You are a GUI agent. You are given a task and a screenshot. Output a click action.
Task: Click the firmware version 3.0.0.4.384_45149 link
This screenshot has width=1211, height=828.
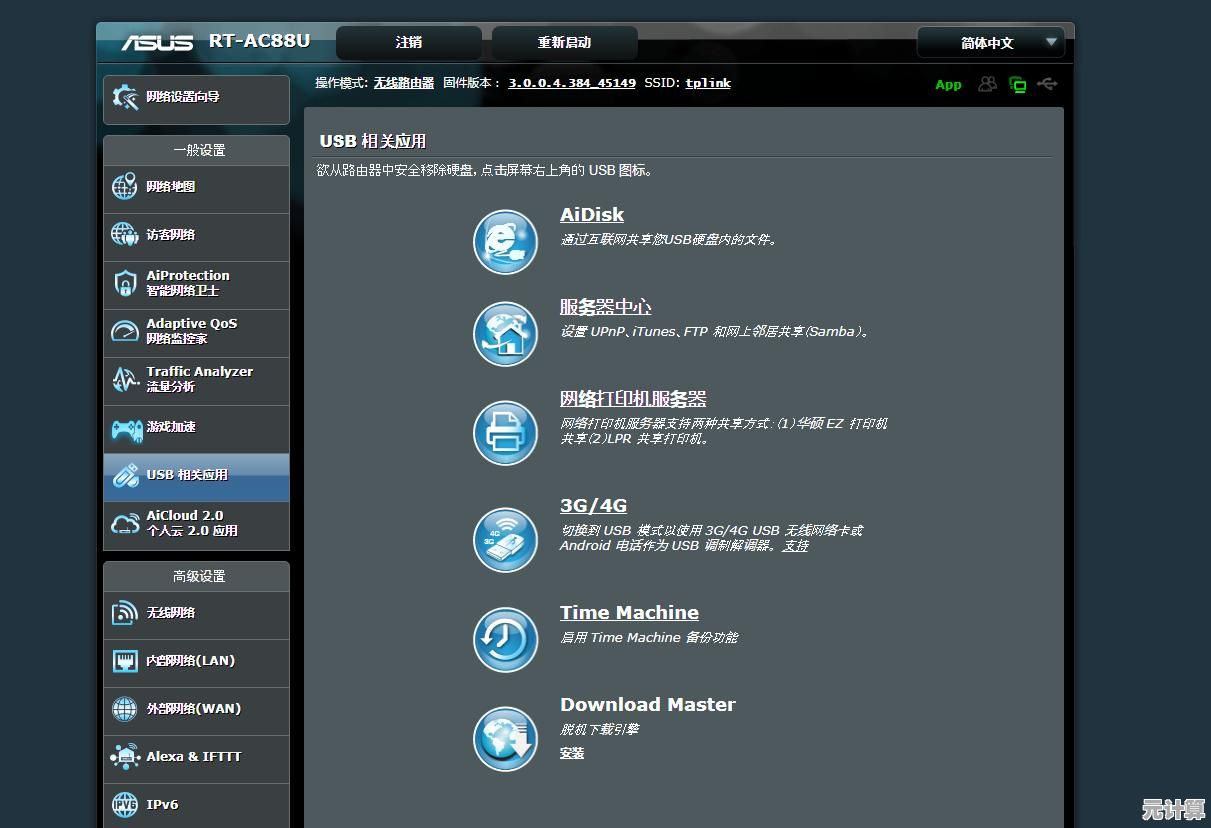[571, 83]
